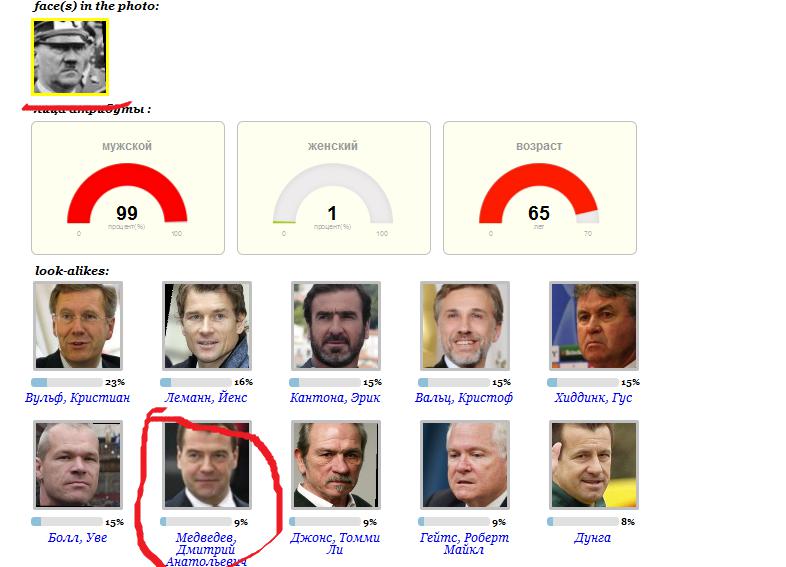Open the Болл, Уве link

77,537
